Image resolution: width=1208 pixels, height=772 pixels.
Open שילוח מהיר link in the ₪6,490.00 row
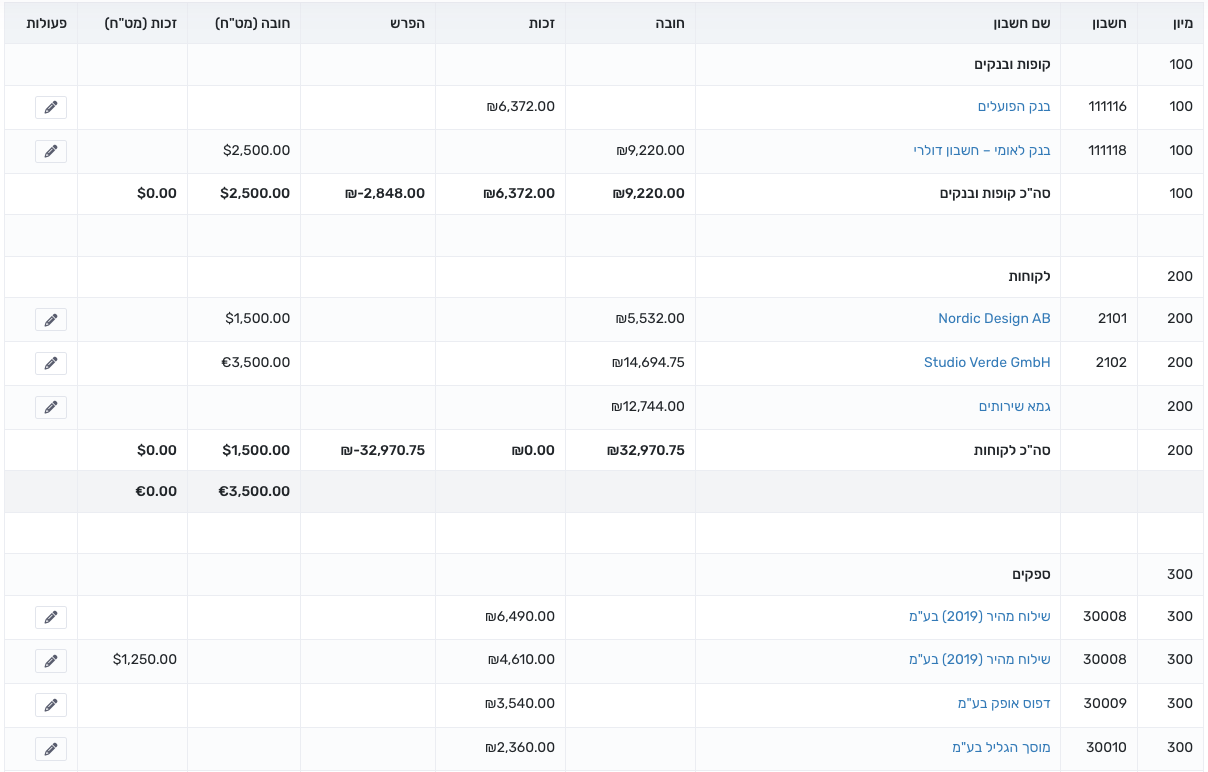980,617
